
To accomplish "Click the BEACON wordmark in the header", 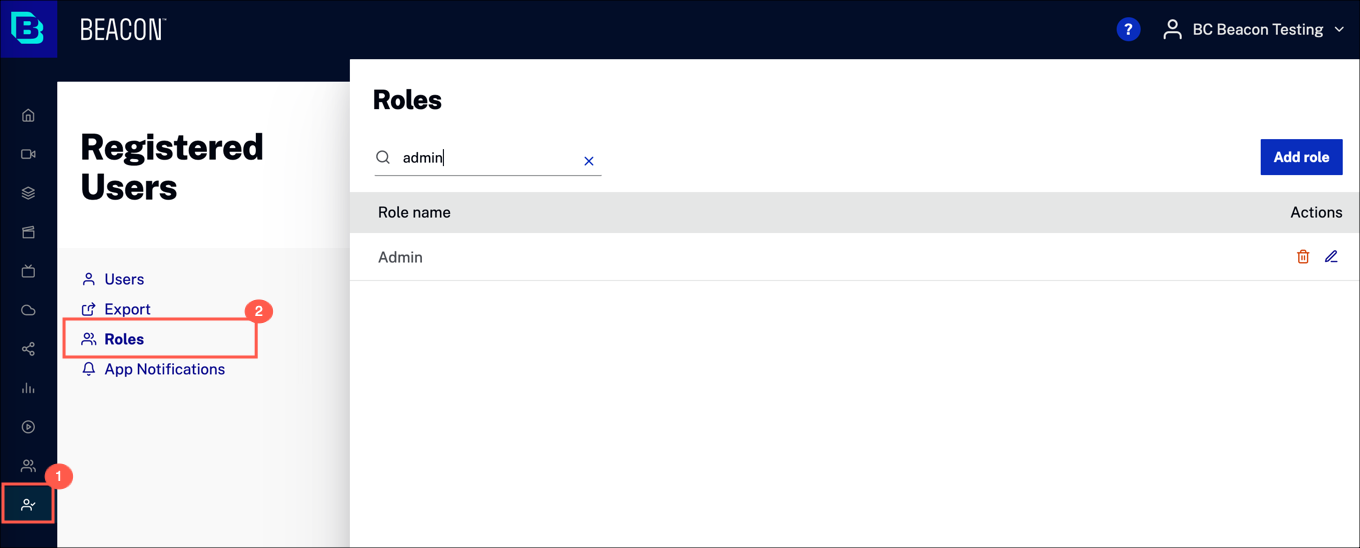I will click(x=123, y=30).
